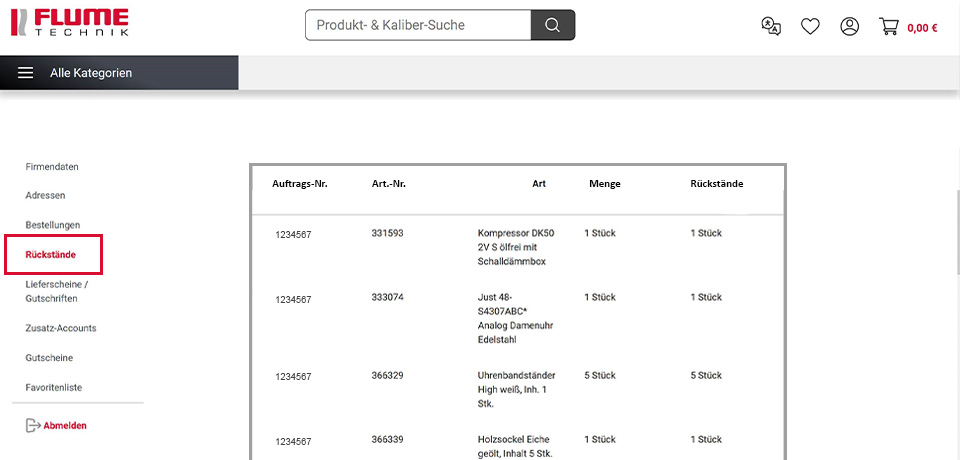Image resolution: width=960 pixels, height=460 pixels.
Task: Open Firmendaten in the sidebar
Action: (x=52, y=167)
